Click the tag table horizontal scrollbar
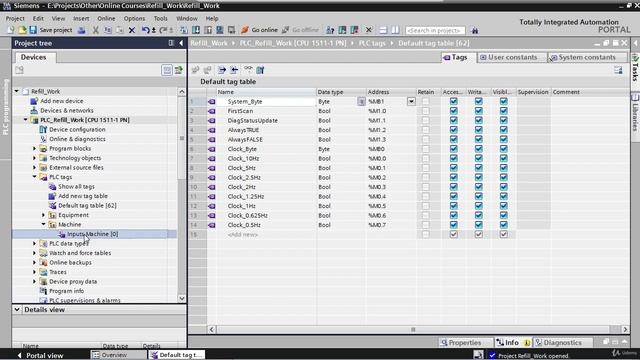Image resolution: width=640 pixels, height=360 pixels. [x=413, y=329]
